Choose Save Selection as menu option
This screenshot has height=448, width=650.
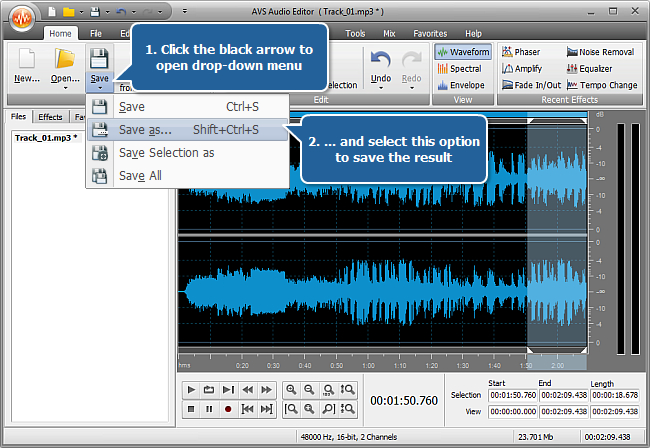coord(187,153)
